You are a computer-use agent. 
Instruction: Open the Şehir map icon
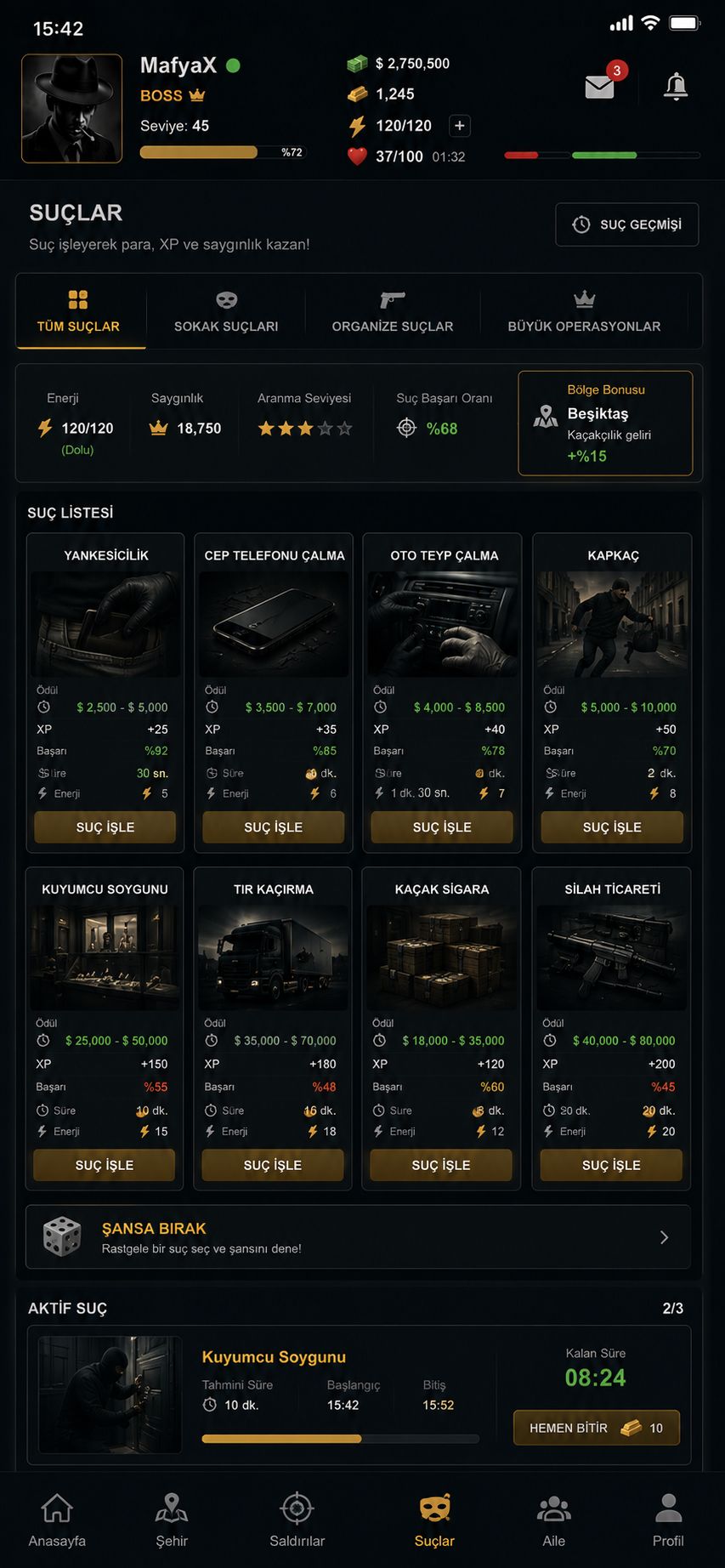(x=172, y=1508)
